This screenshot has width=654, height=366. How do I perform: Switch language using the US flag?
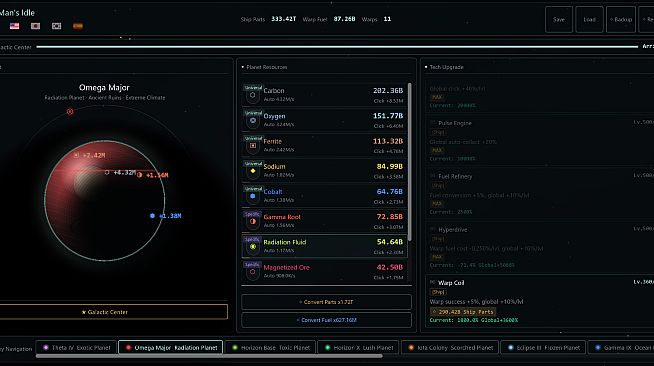coord(15,26)
